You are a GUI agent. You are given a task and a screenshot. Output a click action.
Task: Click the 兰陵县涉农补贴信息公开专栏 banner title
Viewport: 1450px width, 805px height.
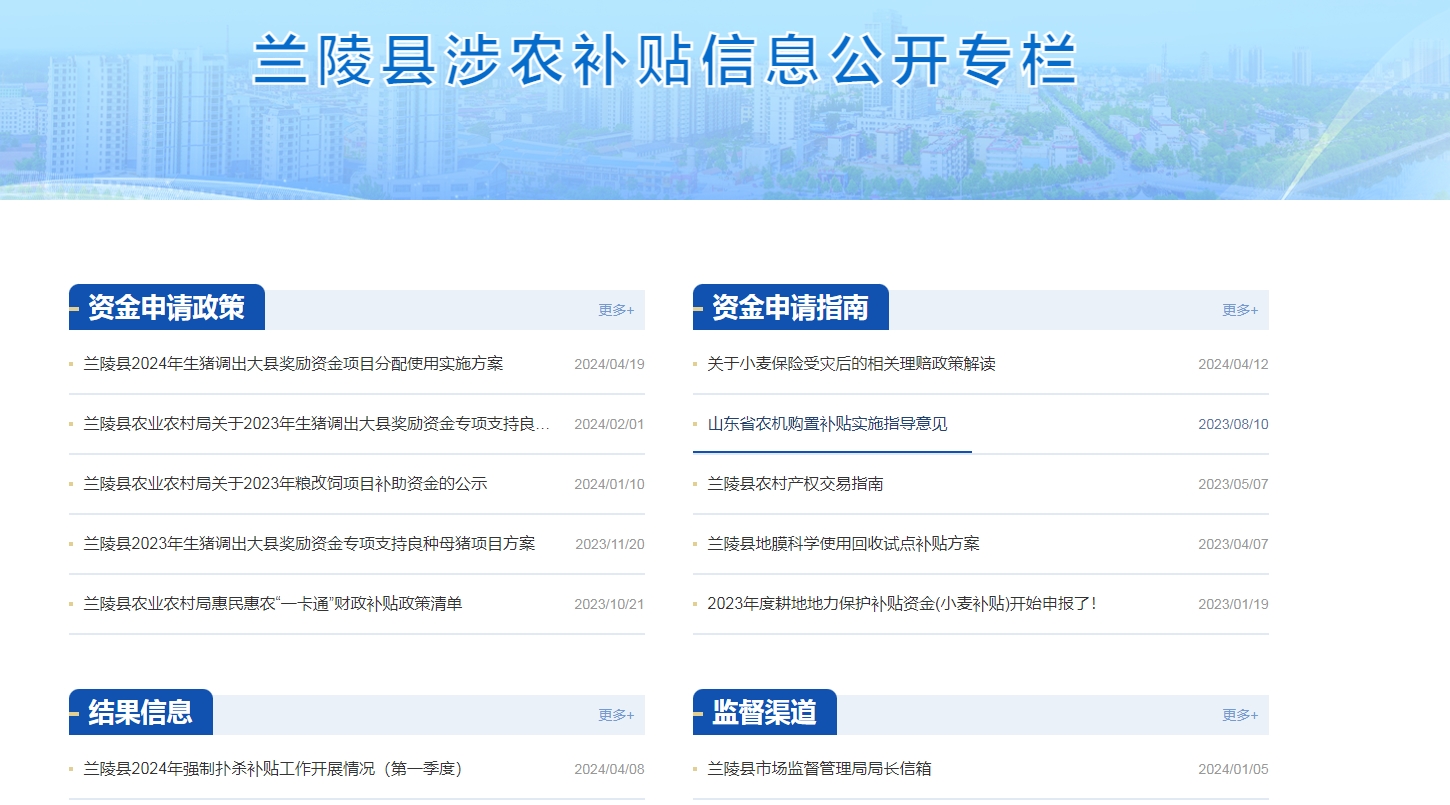[665, 60]
